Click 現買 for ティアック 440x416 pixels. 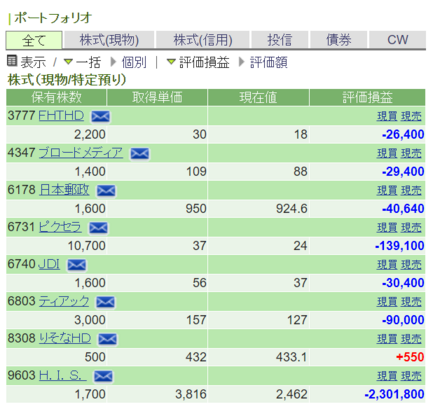tap(387, 302)
